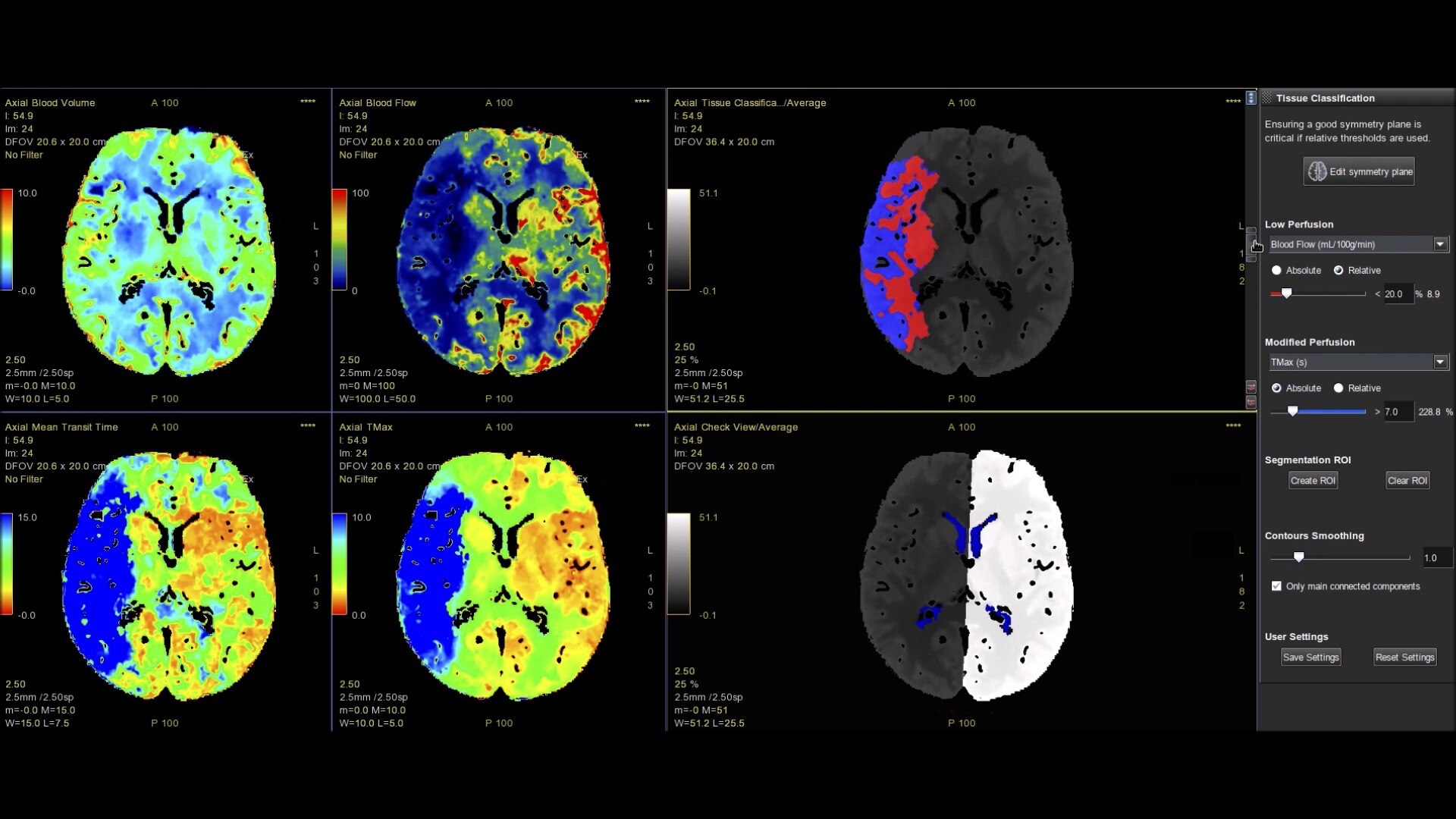
Task: Click the Tissue Classification panel grip handle
Action: [1267, 98]
